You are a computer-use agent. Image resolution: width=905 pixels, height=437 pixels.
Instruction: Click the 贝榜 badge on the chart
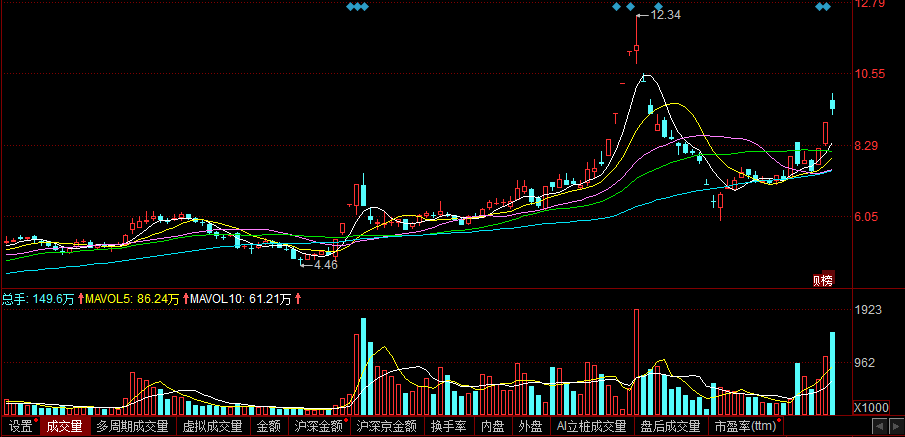click(823, 281)
